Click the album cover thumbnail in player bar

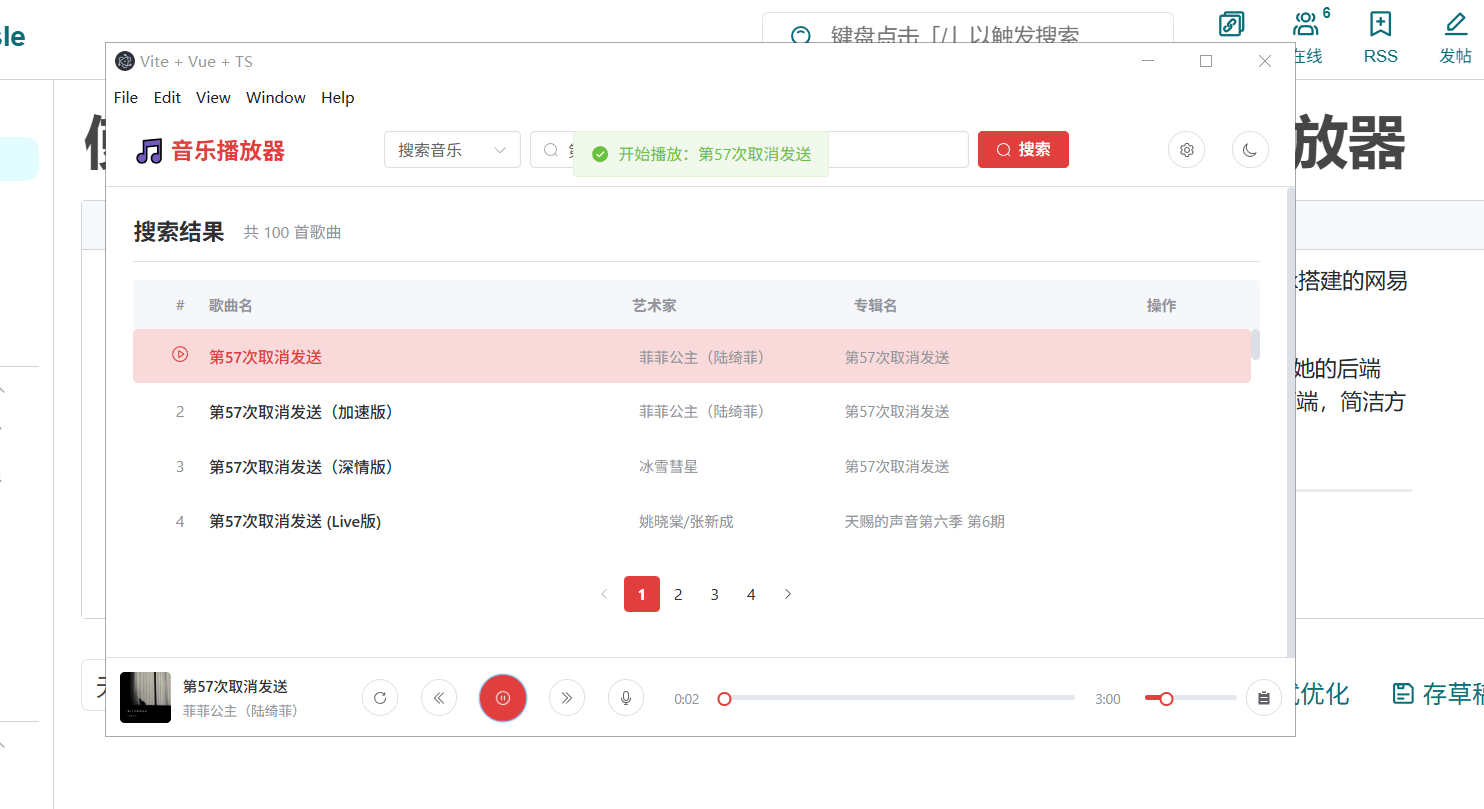(x=145, y=697)
